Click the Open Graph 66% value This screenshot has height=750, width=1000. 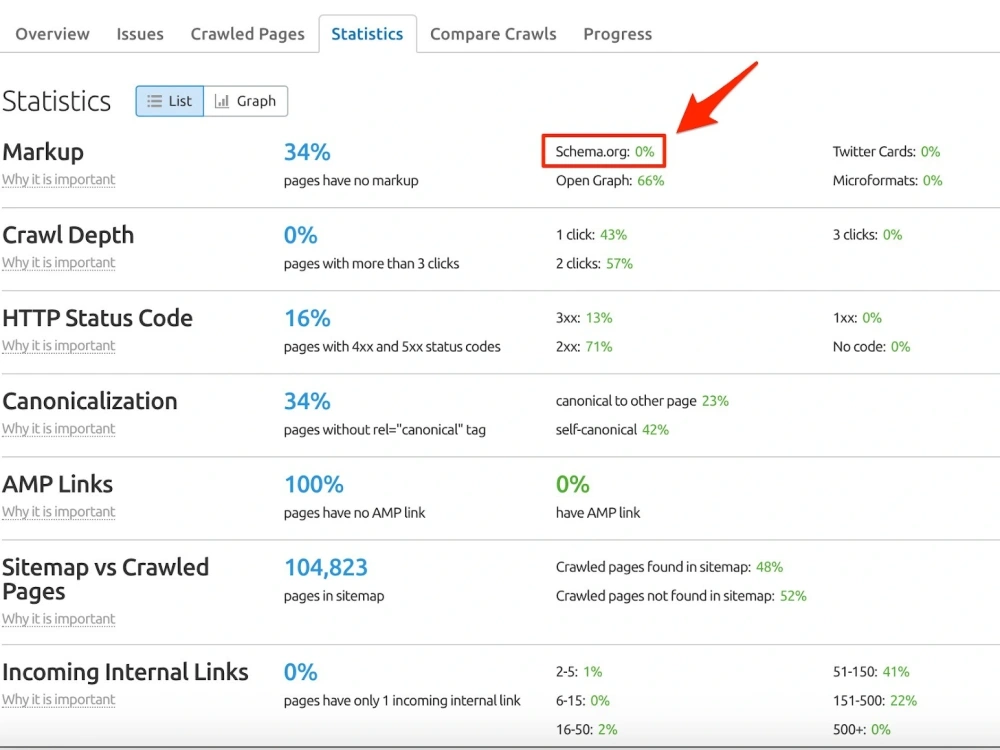[651, 180]
